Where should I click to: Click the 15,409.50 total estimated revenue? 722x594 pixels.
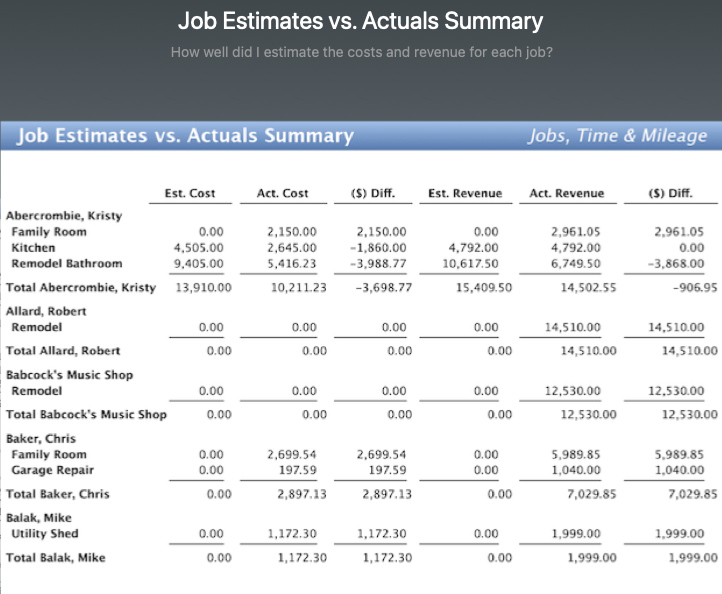pyautogui.click(x=484, y=287)
